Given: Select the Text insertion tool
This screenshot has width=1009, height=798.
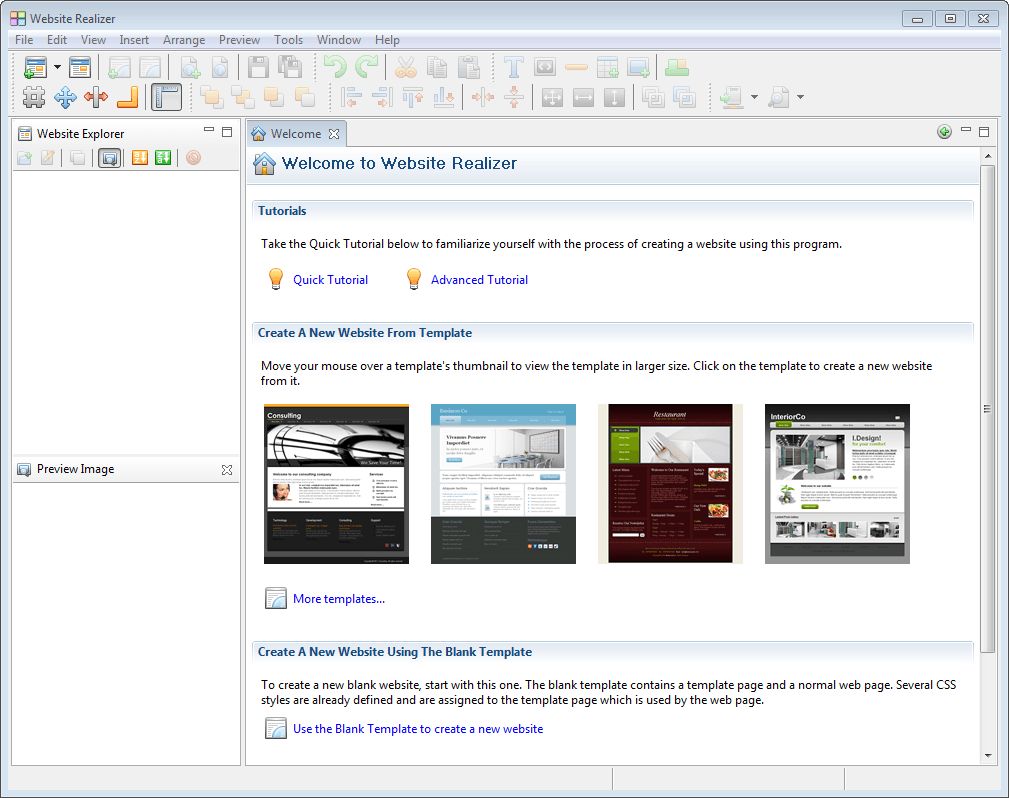Looking at the screenshot, I should (x=513, y=67).
